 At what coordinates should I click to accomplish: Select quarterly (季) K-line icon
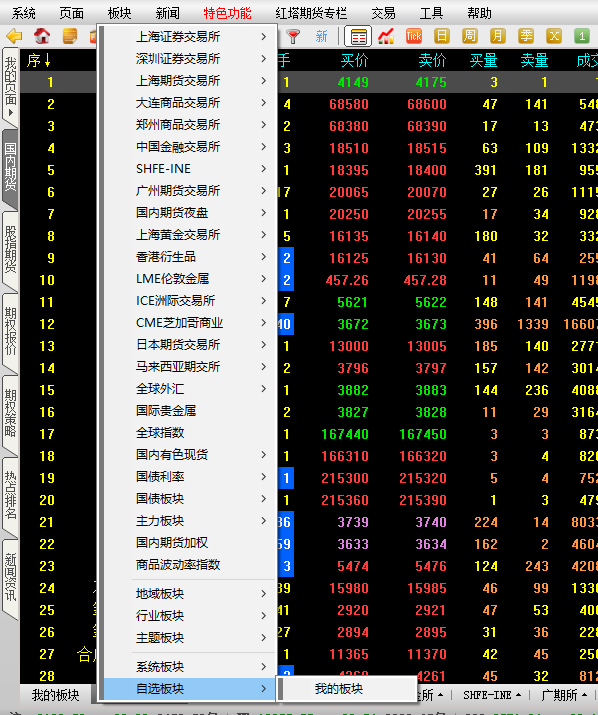point(526,36)
